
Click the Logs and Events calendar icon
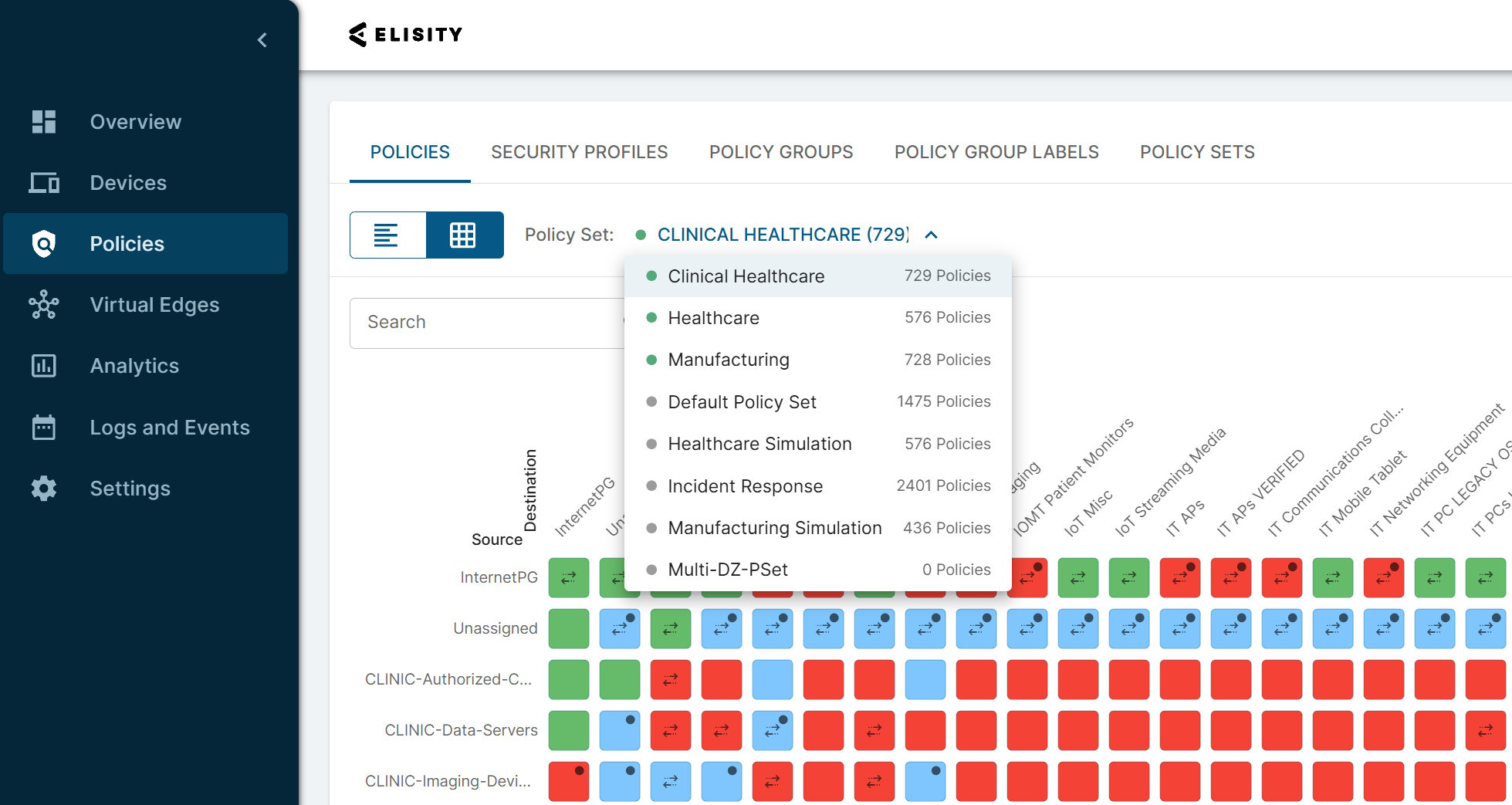pos(44,427)
